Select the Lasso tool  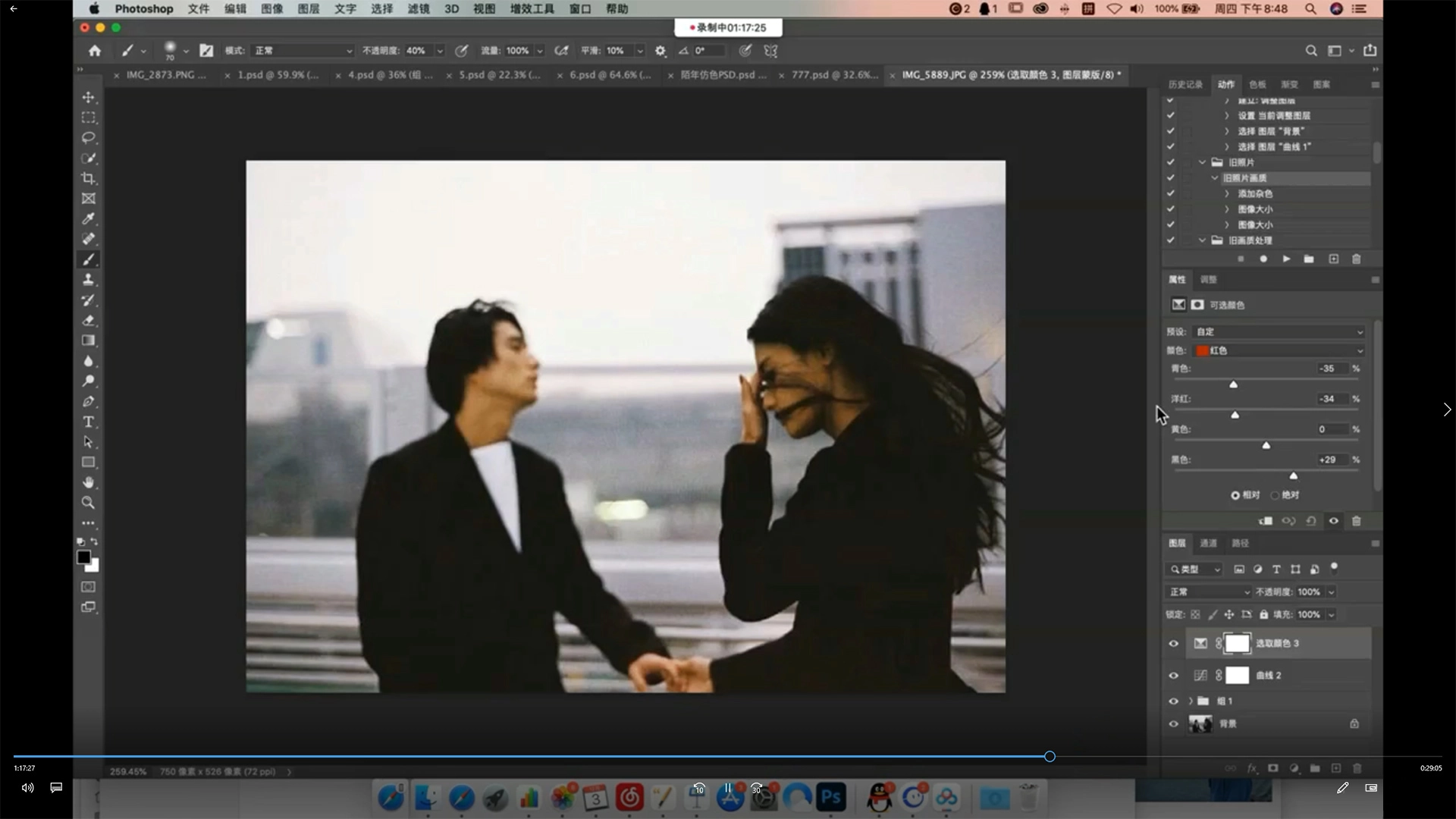tap(89, 138)
